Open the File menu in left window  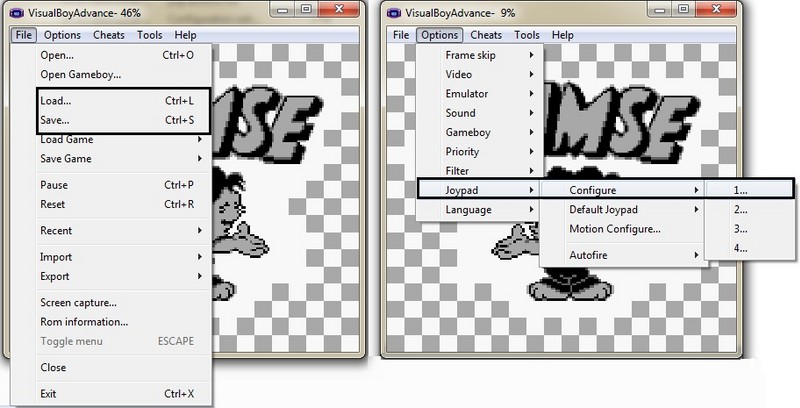pos(23,35)
